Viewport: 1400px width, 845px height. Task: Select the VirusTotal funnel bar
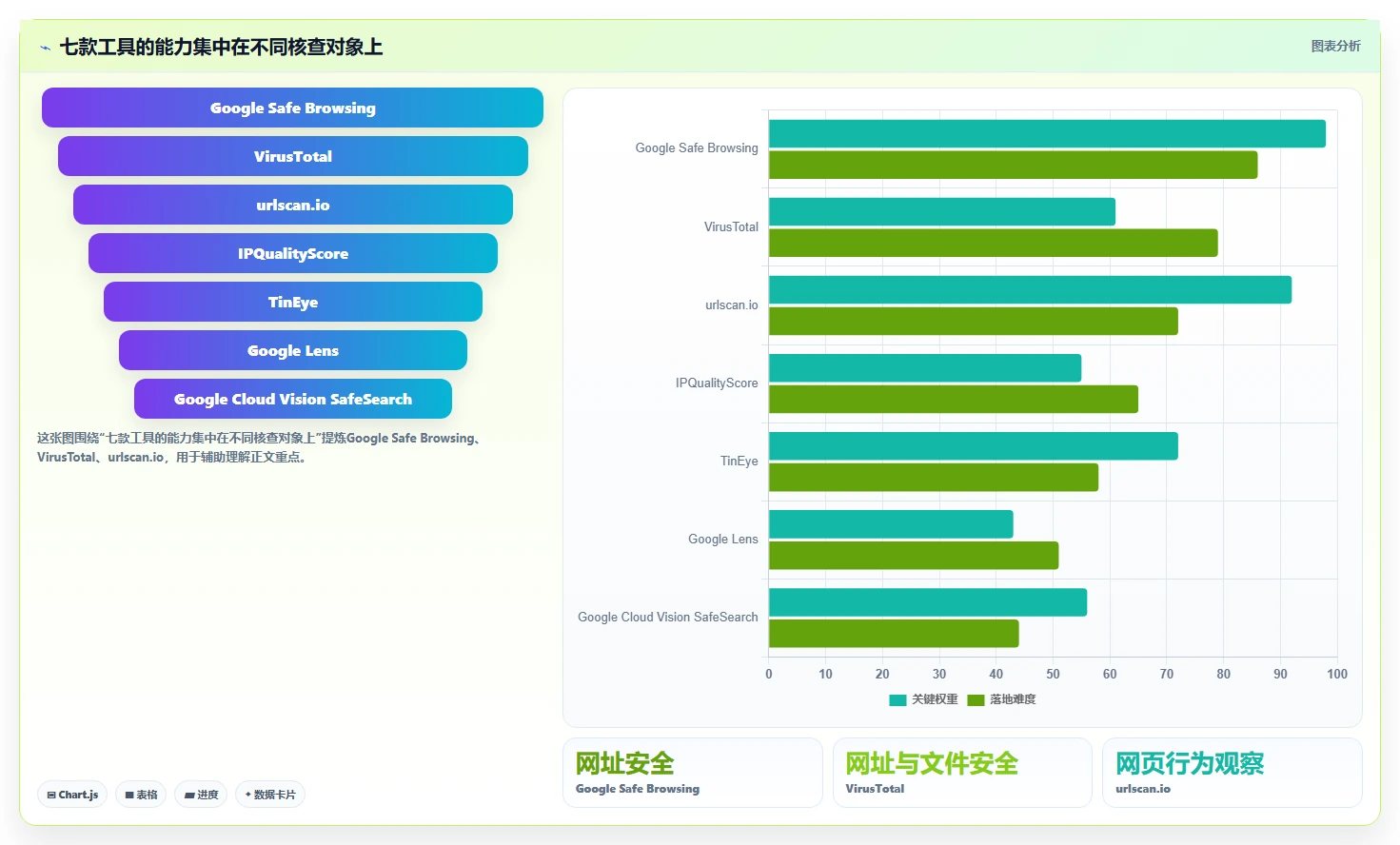click(292, 156)
